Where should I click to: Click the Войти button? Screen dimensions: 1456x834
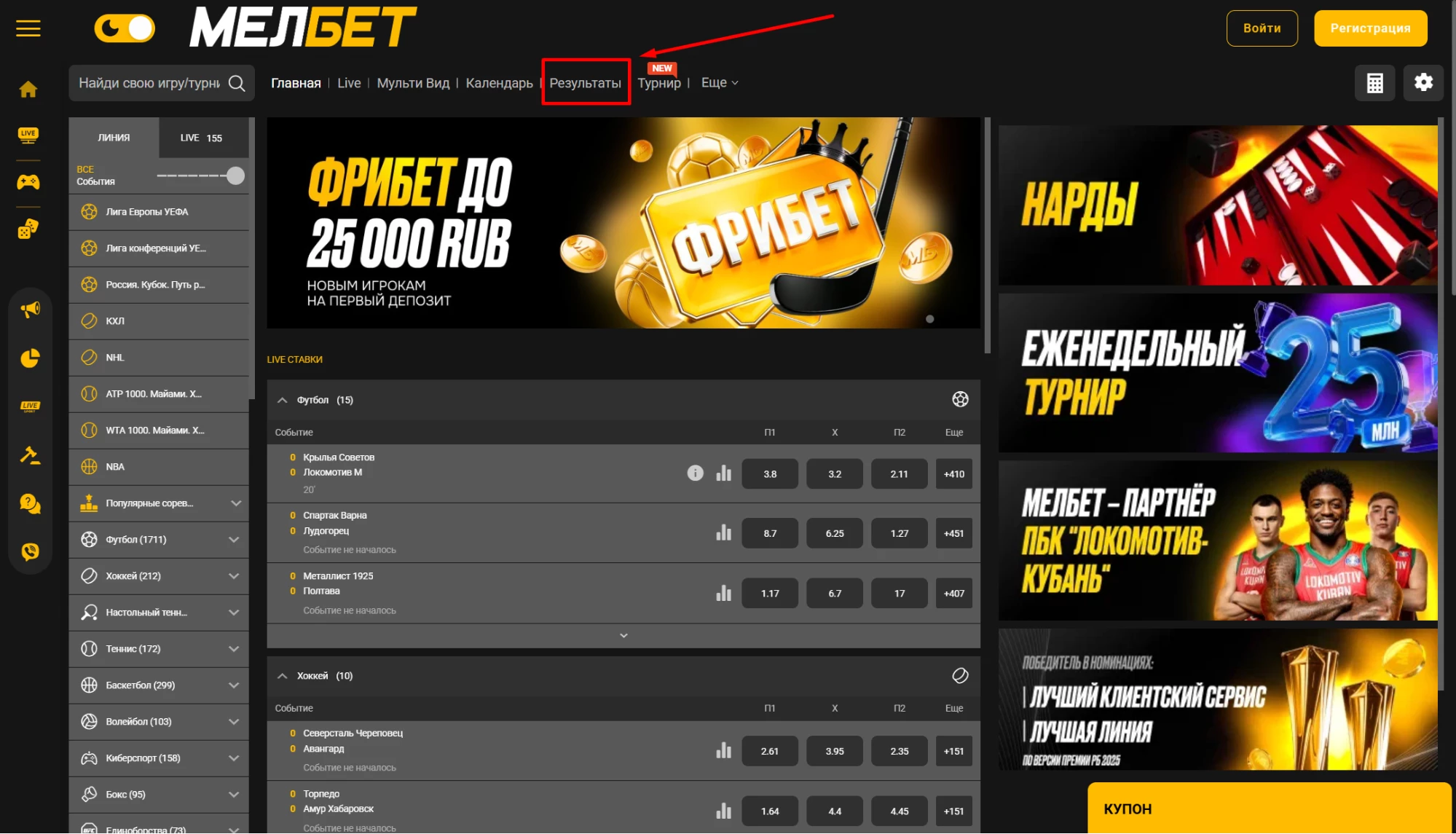click(1262, 28)
